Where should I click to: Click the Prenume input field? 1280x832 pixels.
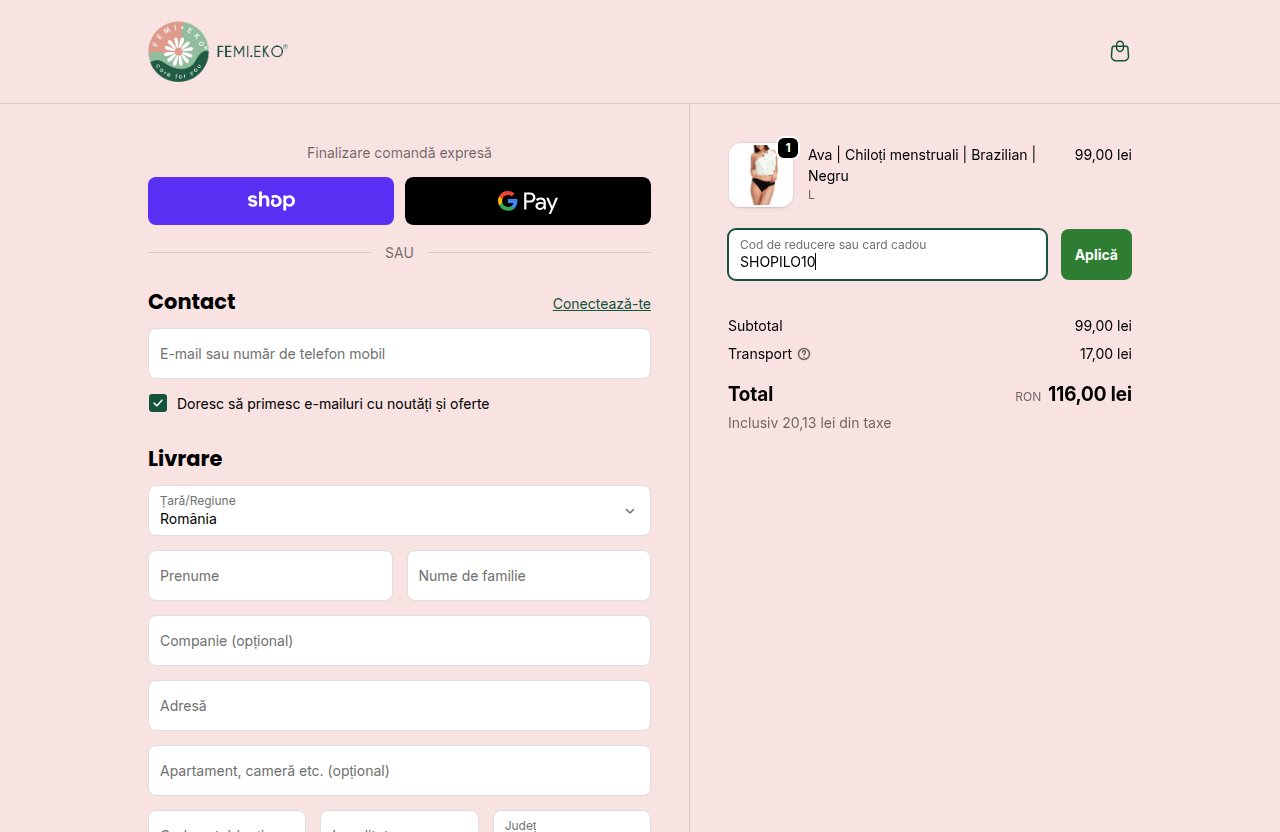tap(270, 576)
